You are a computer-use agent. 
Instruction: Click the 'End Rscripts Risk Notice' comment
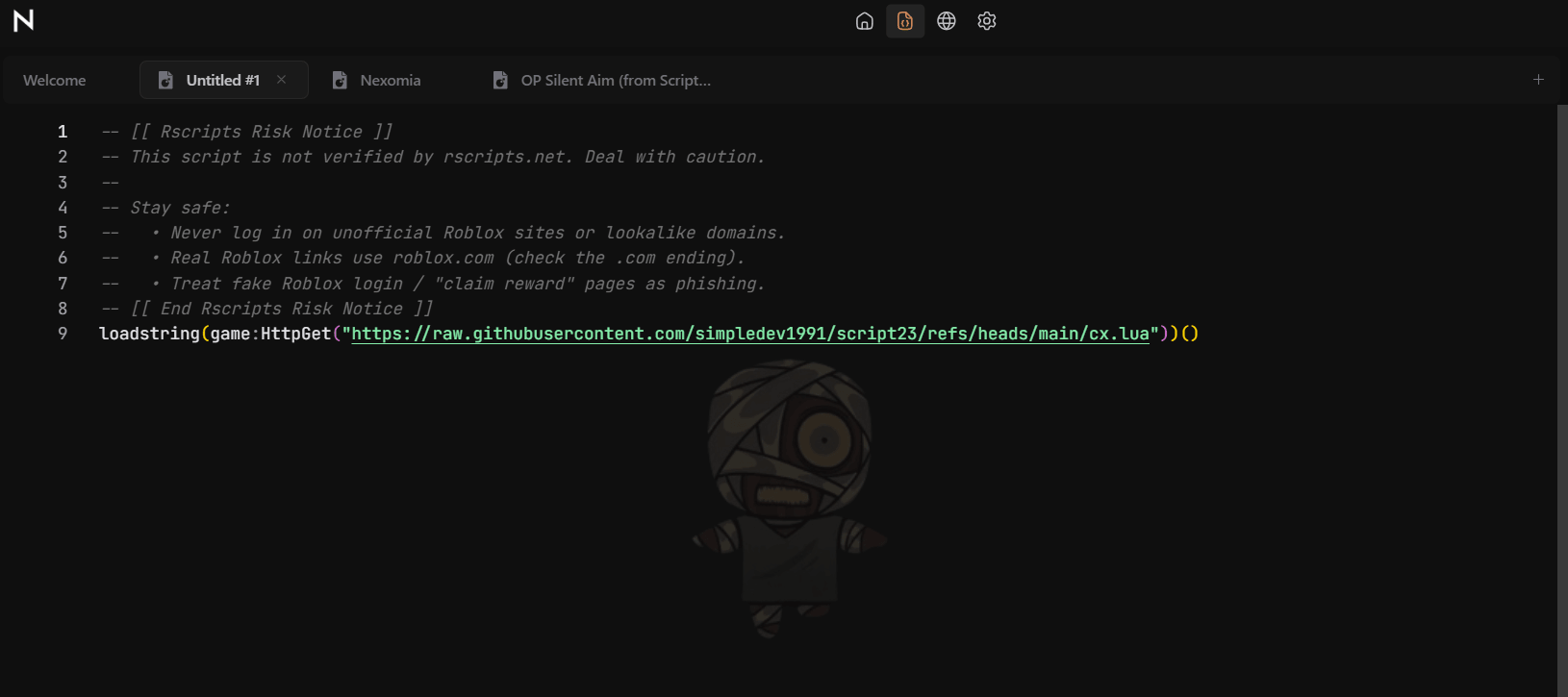coord(267,309)
